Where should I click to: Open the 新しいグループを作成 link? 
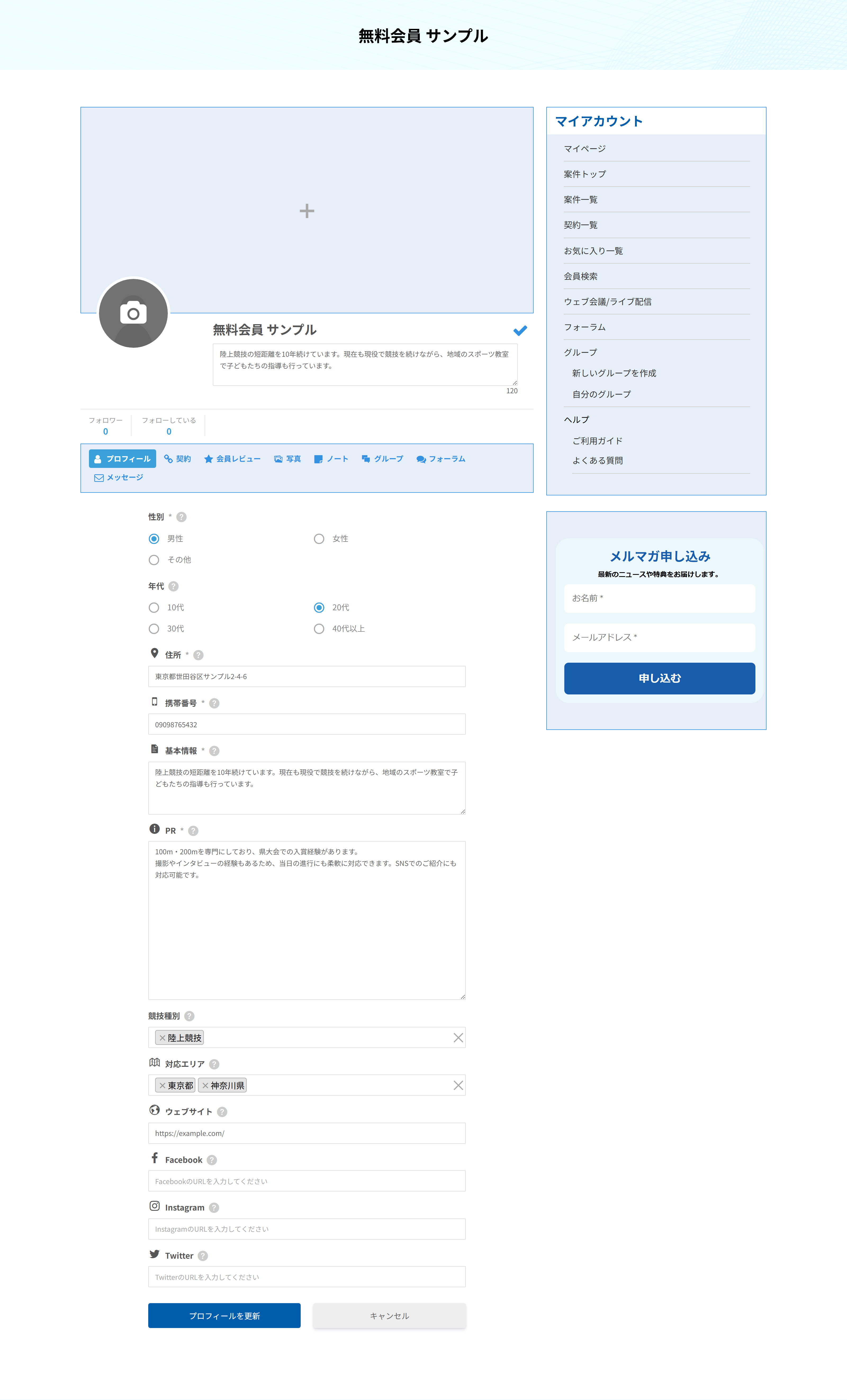[614, 373]
